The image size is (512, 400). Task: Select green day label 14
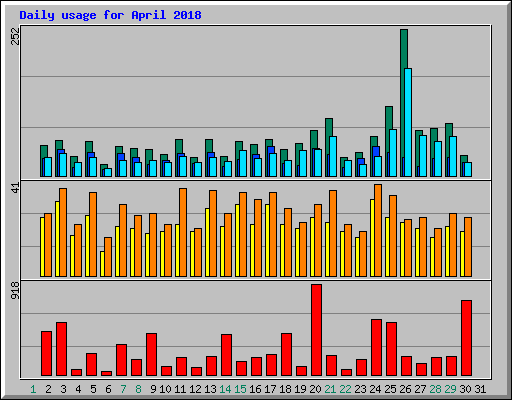point(225,389)
